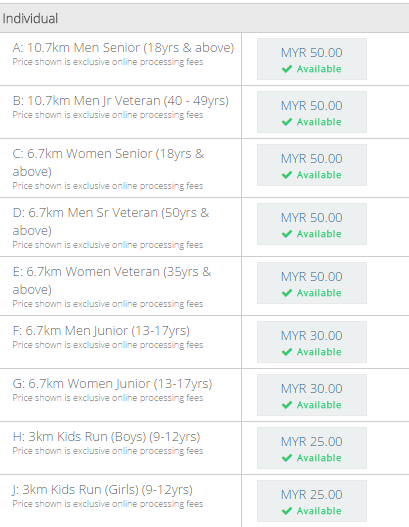This screenshot has width=409, height=527.
Task: Click E: 6.7km Women Veteran category name
Action: [112, 280]
